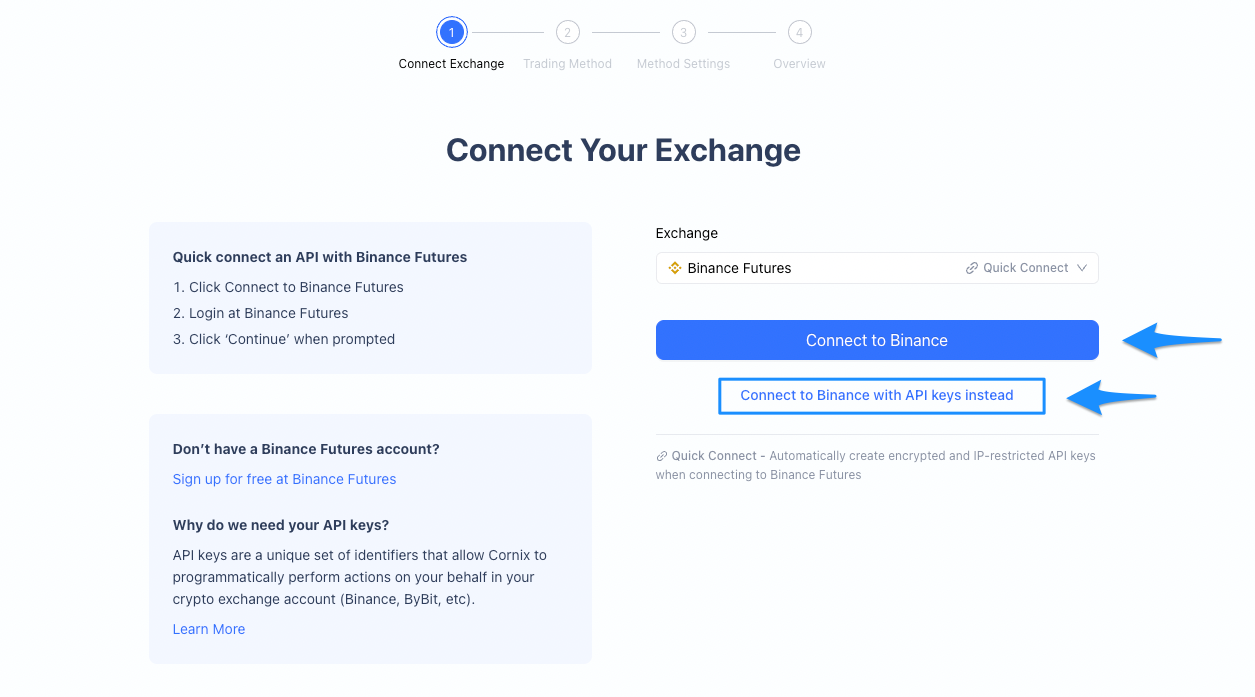1255x697 pixels.
Task: Go to step 1 circle
Action: click(451, 33)
